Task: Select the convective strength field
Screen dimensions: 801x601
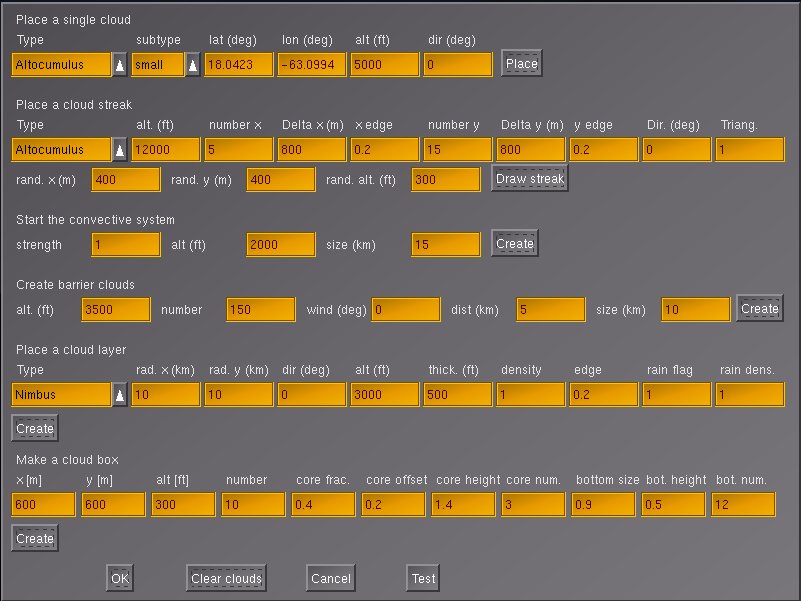Action: pos(126,244)
